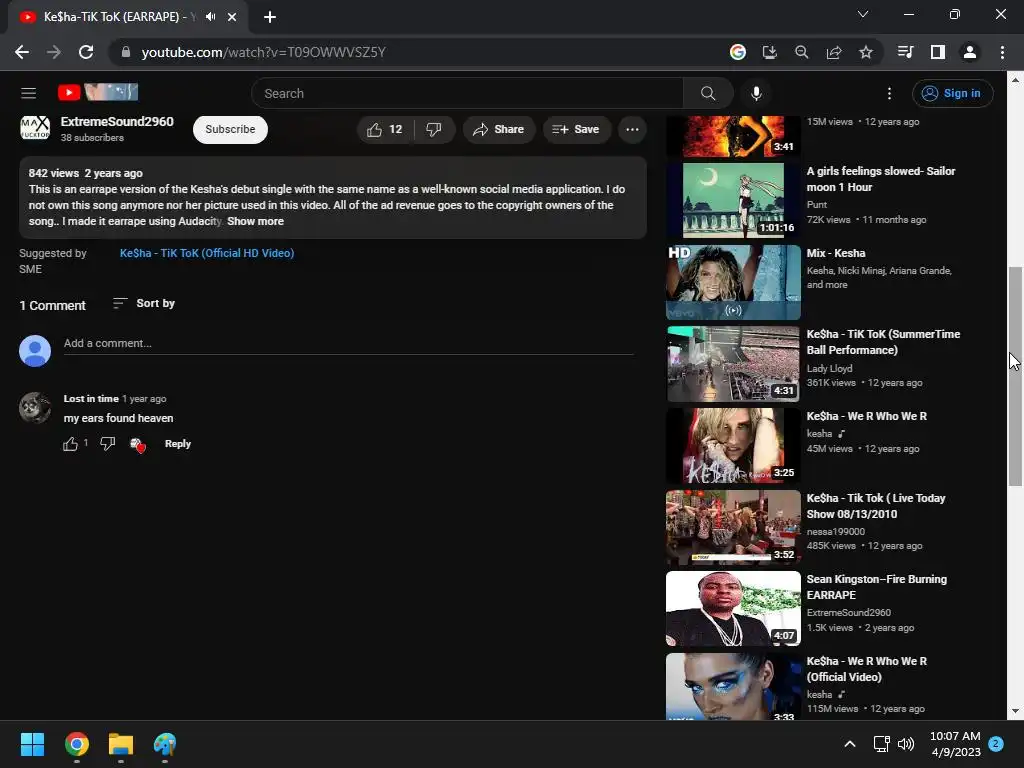
Task: Open a new browser tab
Action: [270, 17]
